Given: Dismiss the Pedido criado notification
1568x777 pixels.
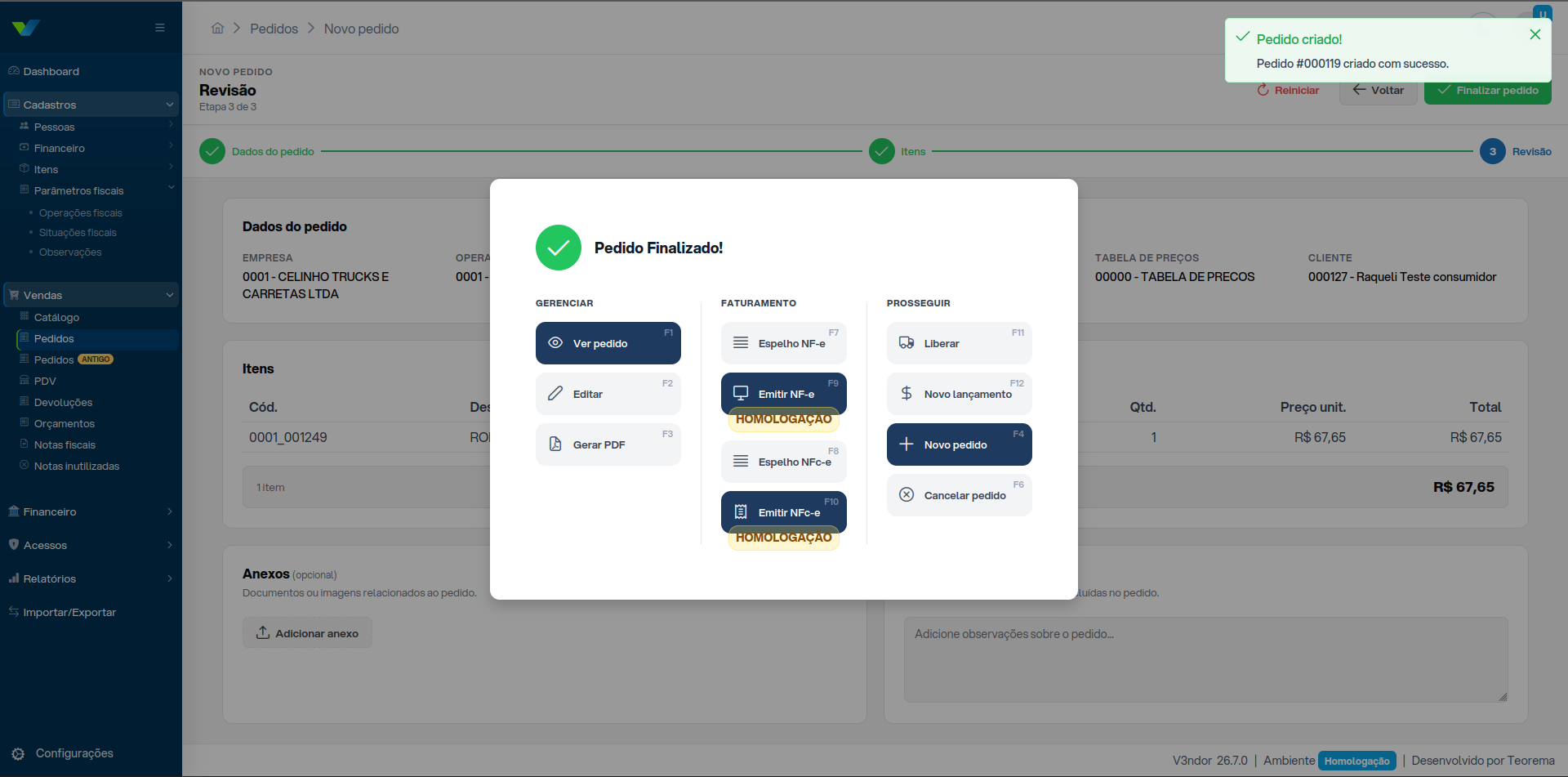Looking at the screenshot, I should [x=1535, y=34].
